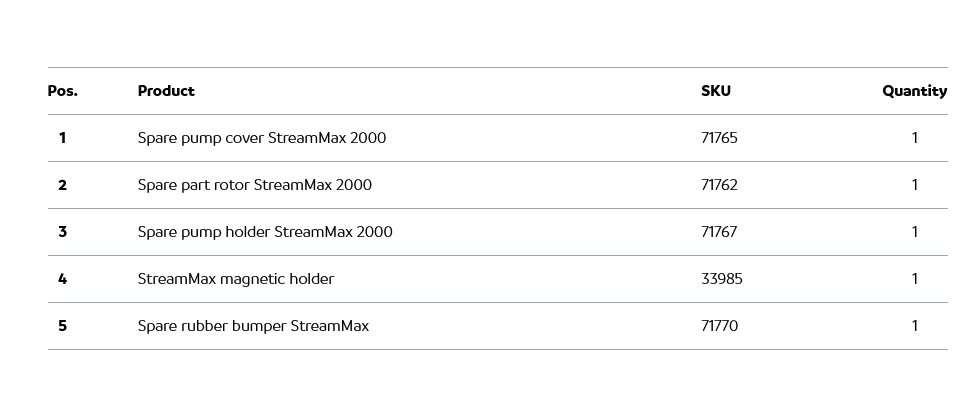Image resolution: width=980 pixels, height=419 pixels.
Task: Select Spare pump cover StreamMax 2000
Action: pyautogui.click(x=261, y=138)
